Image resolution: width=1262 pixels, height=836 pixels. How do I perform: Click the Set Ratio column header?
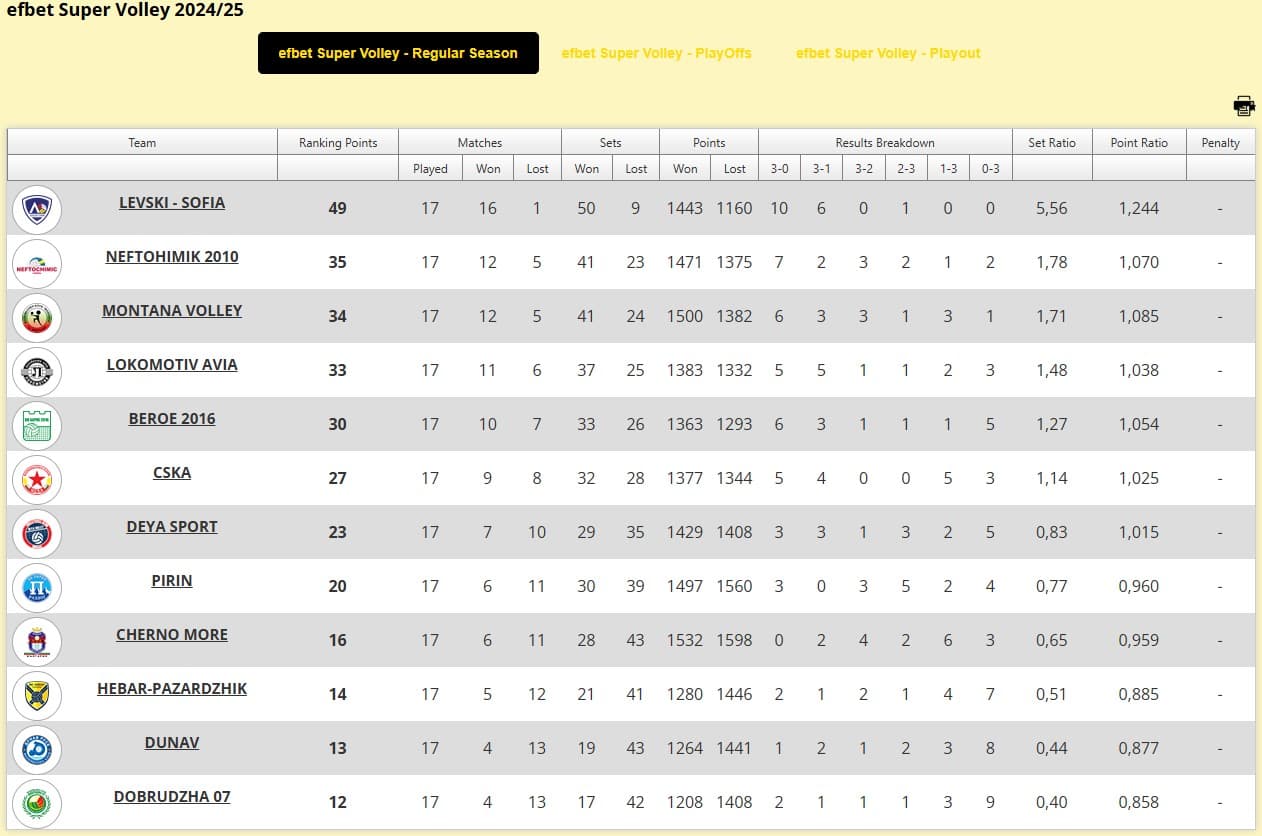[1052, 143]
